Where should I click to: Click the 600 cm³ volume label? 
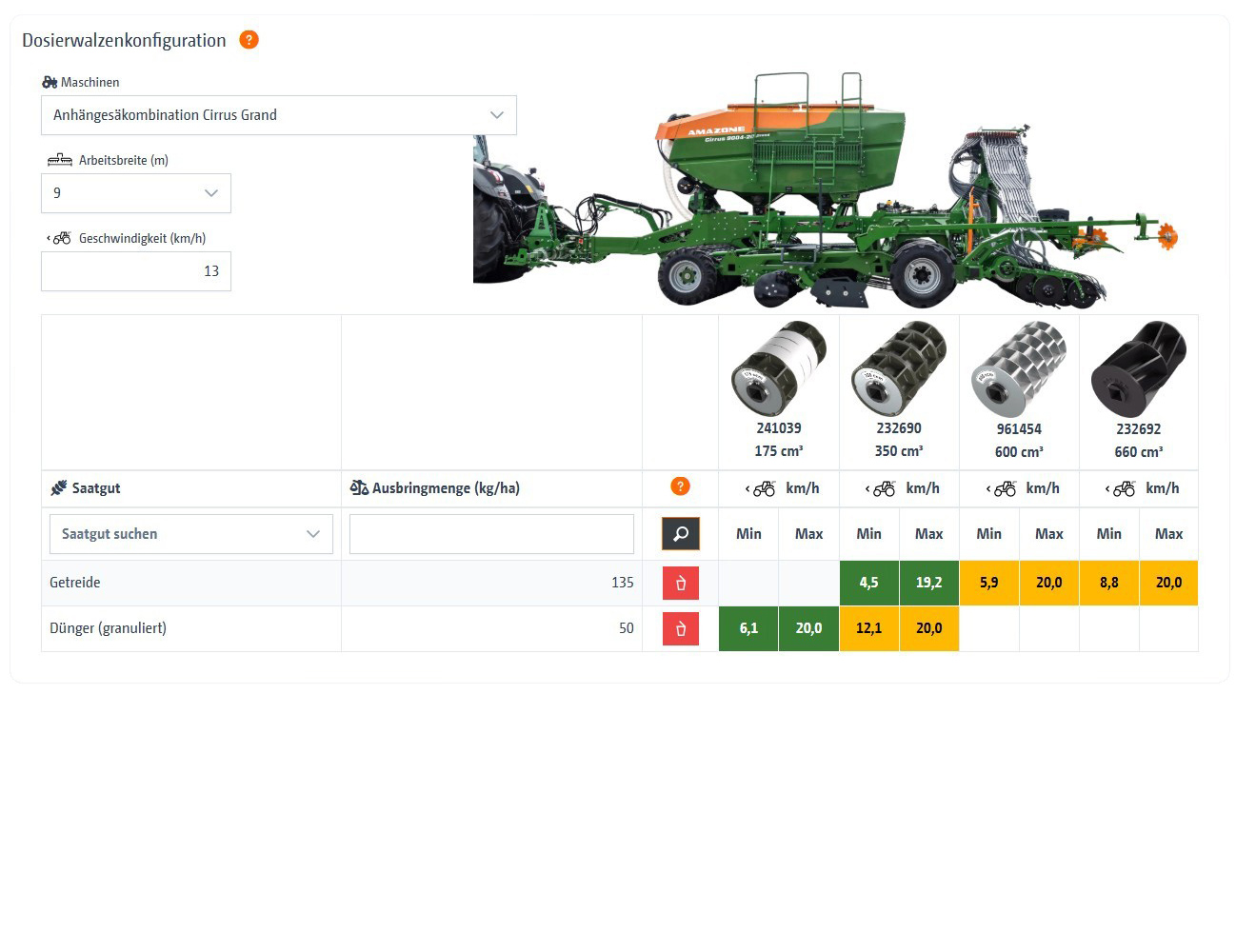tap(1019, 452)
